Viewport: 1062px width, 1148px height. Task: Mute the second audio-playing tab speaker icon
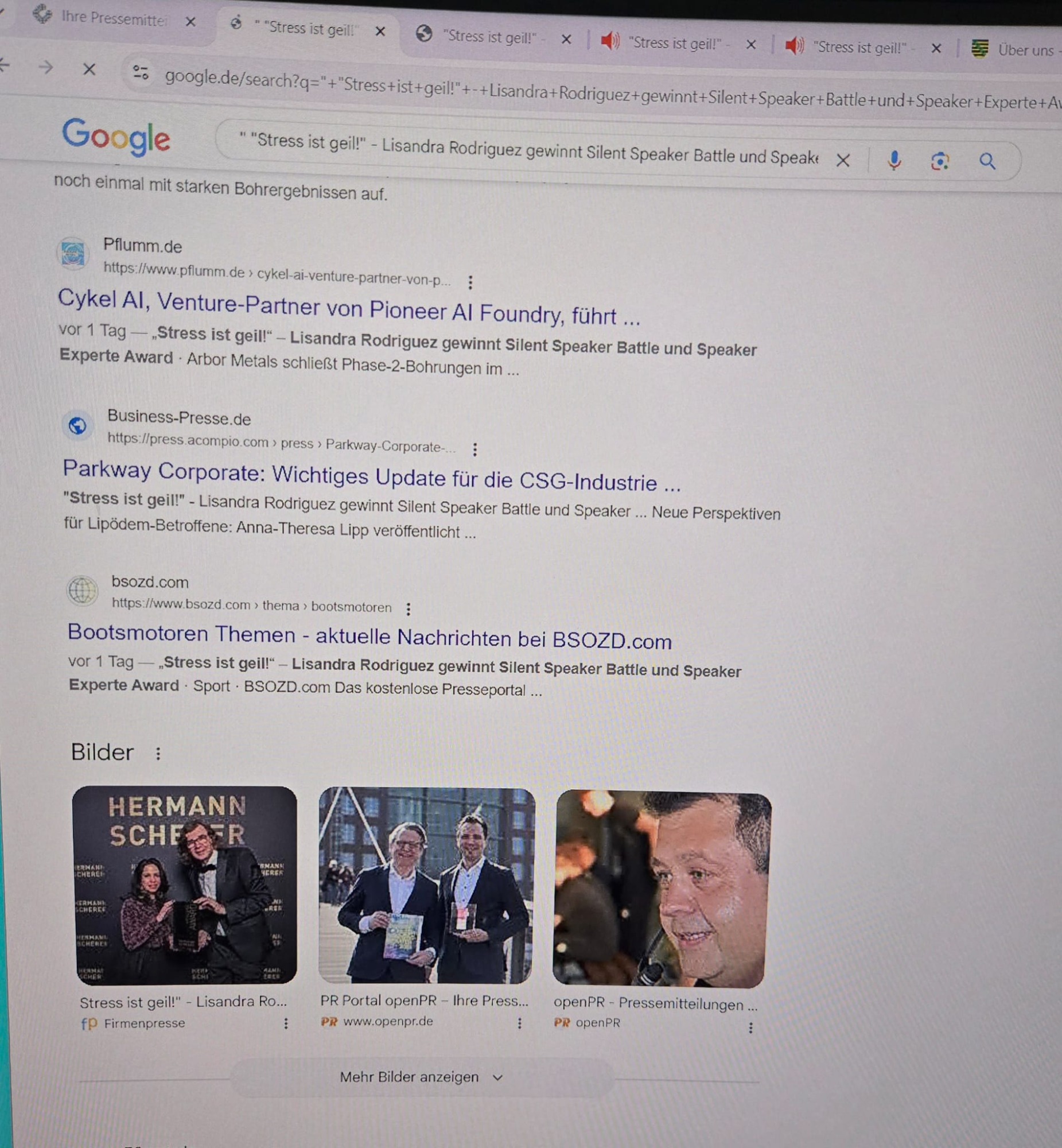click(794, 45)
